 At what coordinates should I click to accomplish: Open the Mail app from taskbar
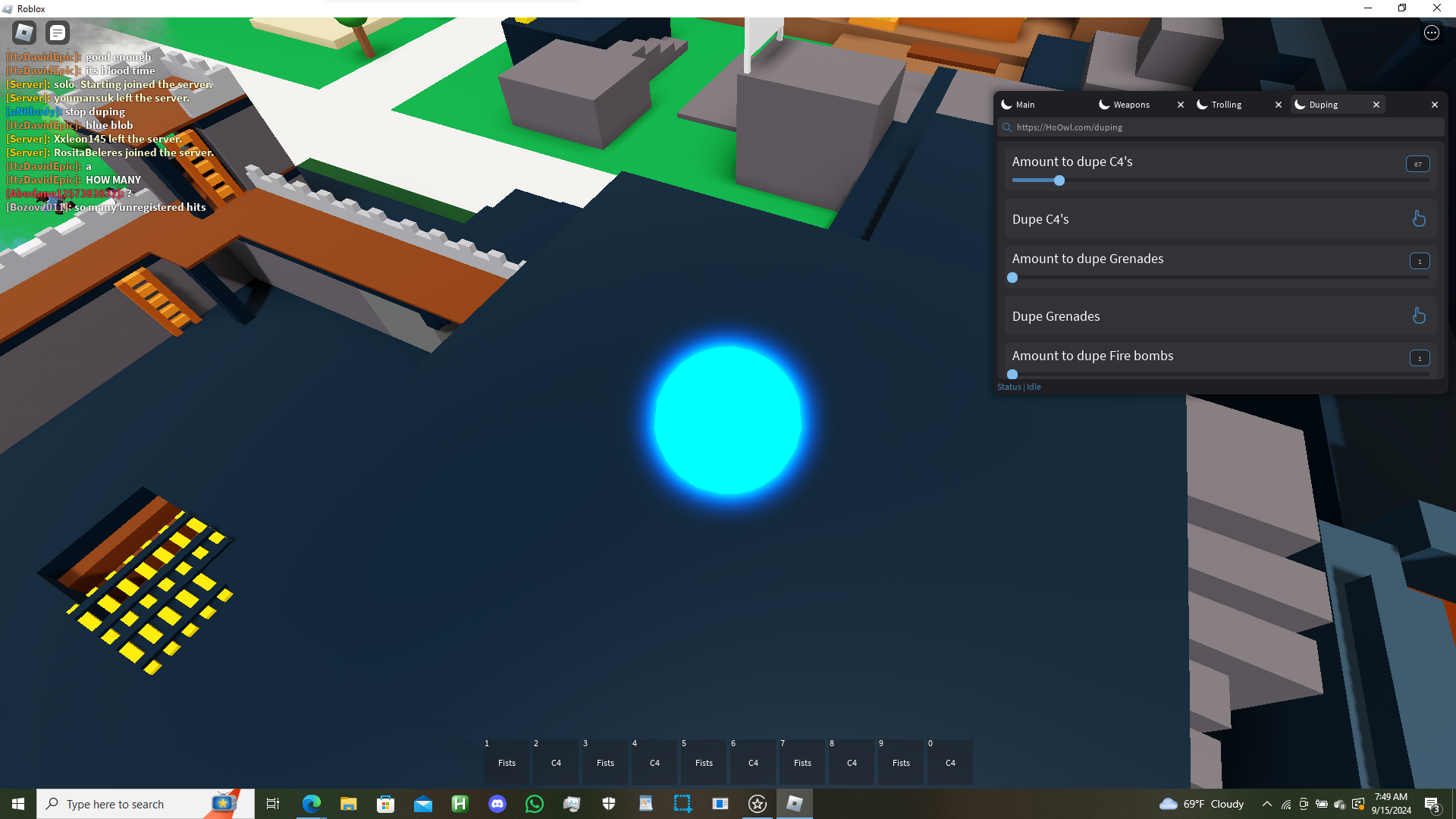[423, 804]
